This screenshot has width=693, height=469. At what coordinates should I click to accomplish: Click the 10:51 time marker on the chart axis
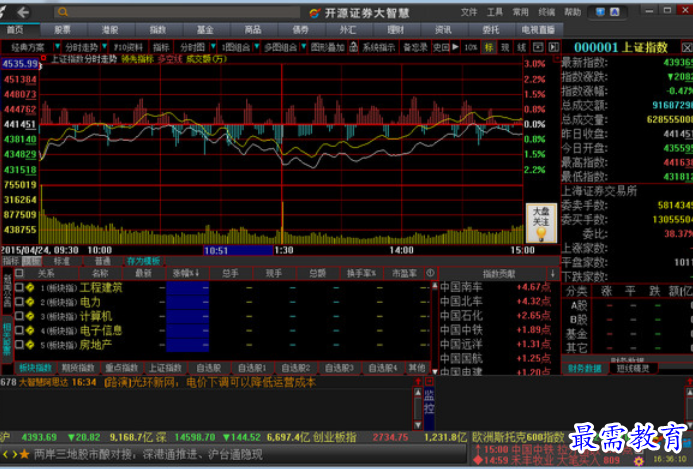pyautogui.click(x=238, y=251)
